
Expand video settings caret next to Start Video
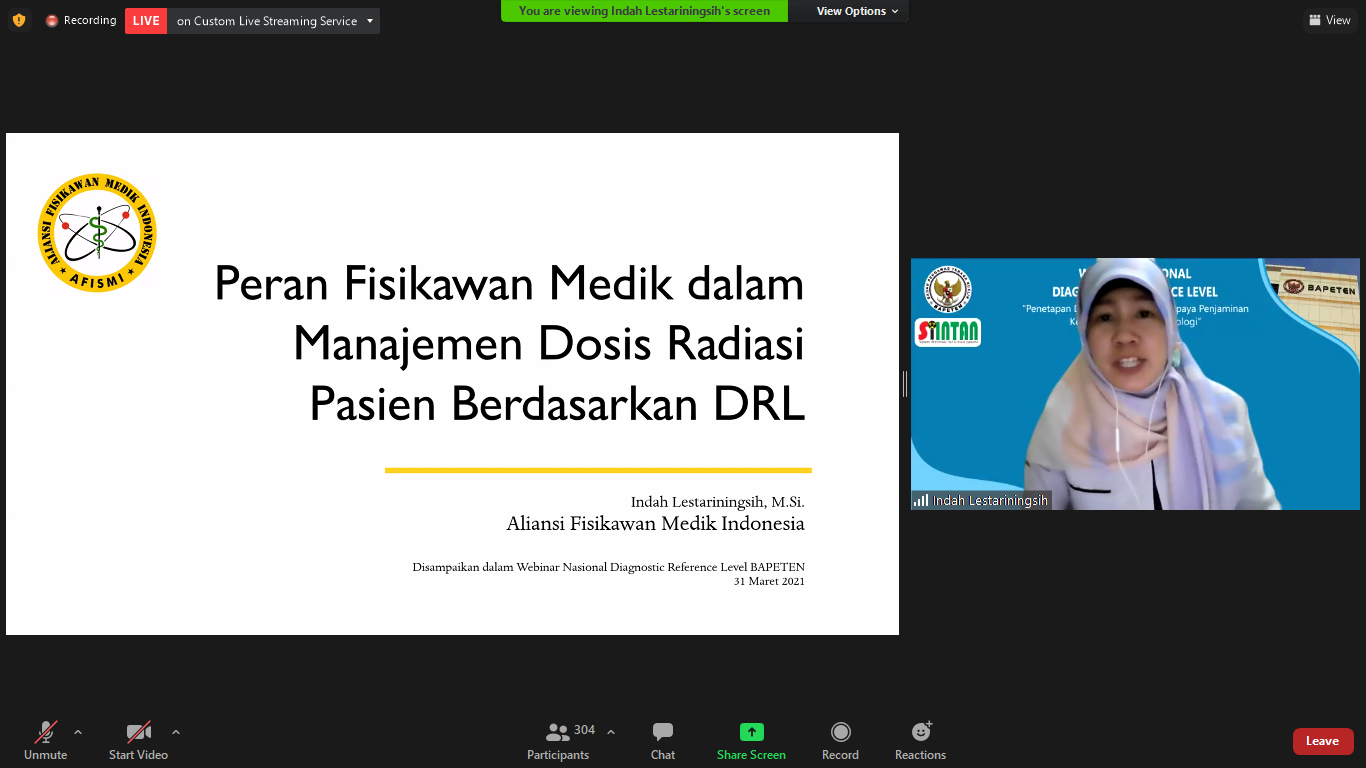176,732
